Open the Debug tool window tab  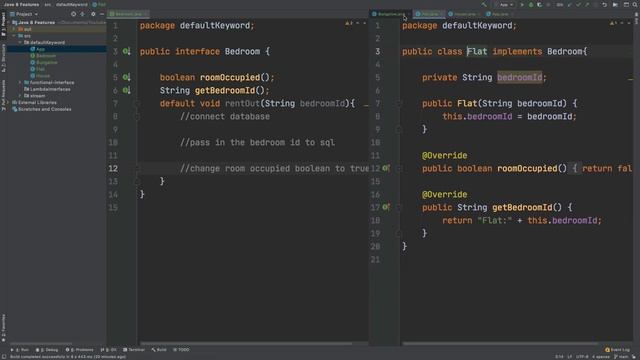pyautogui.click(x=47, y=350)
